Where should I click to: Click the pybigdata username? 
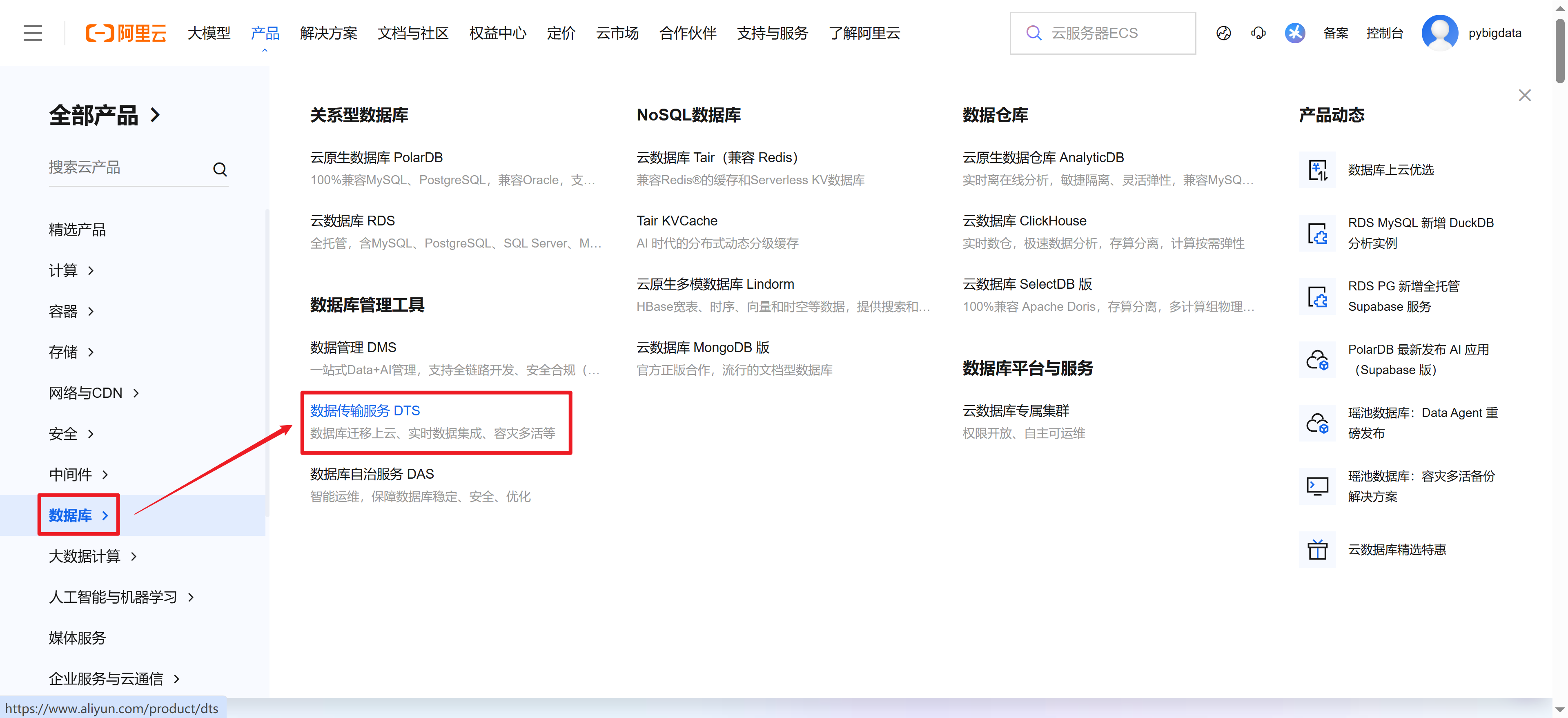pyautogui.click(x=1494, y=33)
